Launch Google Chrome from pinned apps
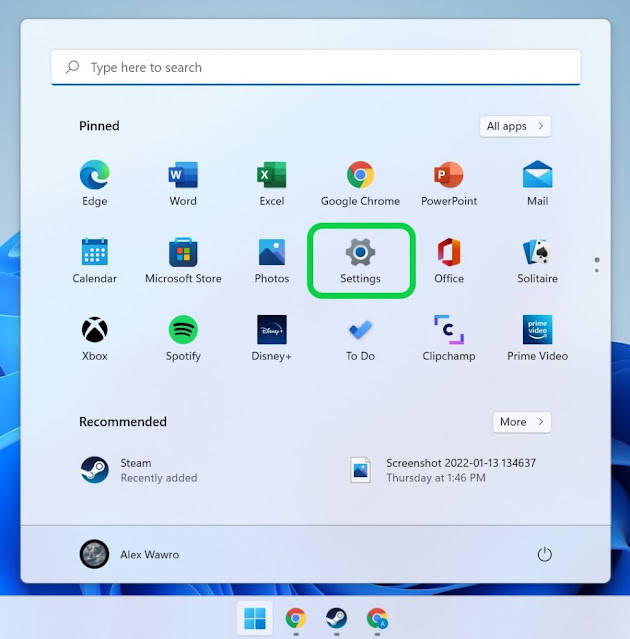630x639 pixels. point(360,183)
